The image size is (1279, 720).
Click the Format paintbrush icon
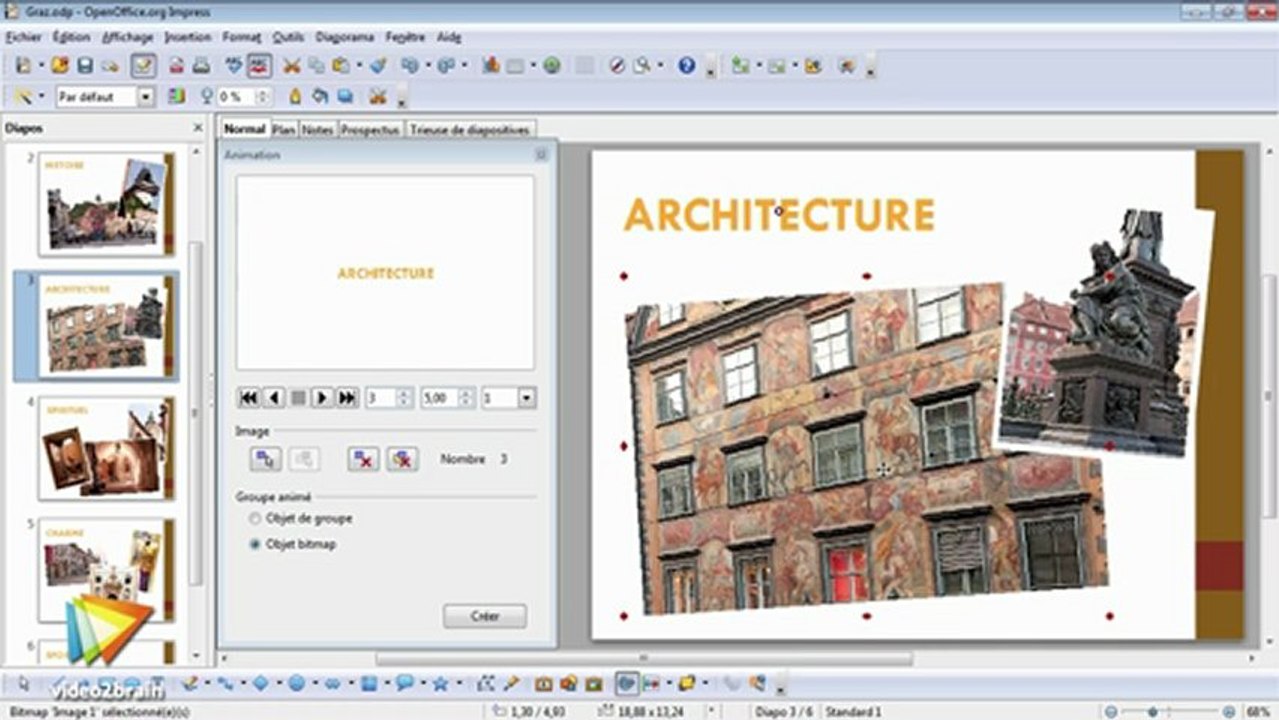378,66
